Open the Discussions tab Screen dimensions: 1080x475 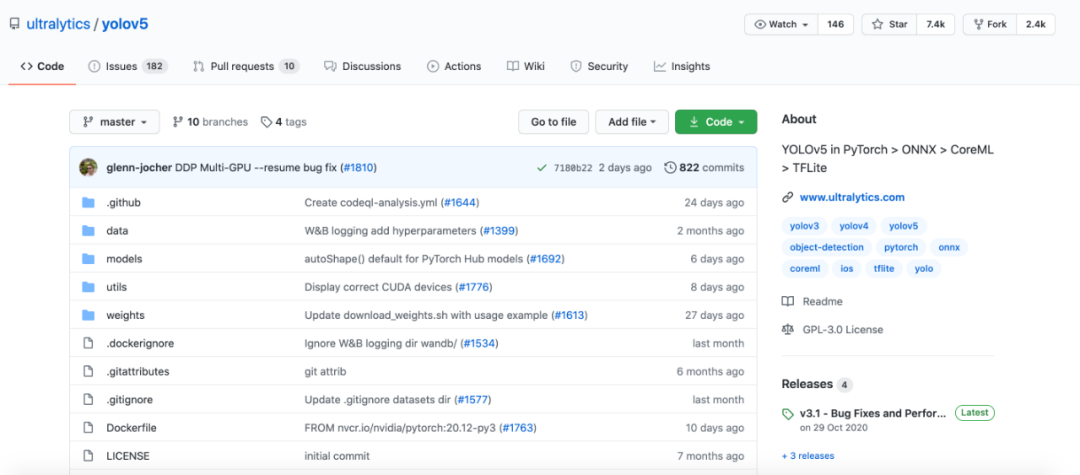click(x=362, y=66)
